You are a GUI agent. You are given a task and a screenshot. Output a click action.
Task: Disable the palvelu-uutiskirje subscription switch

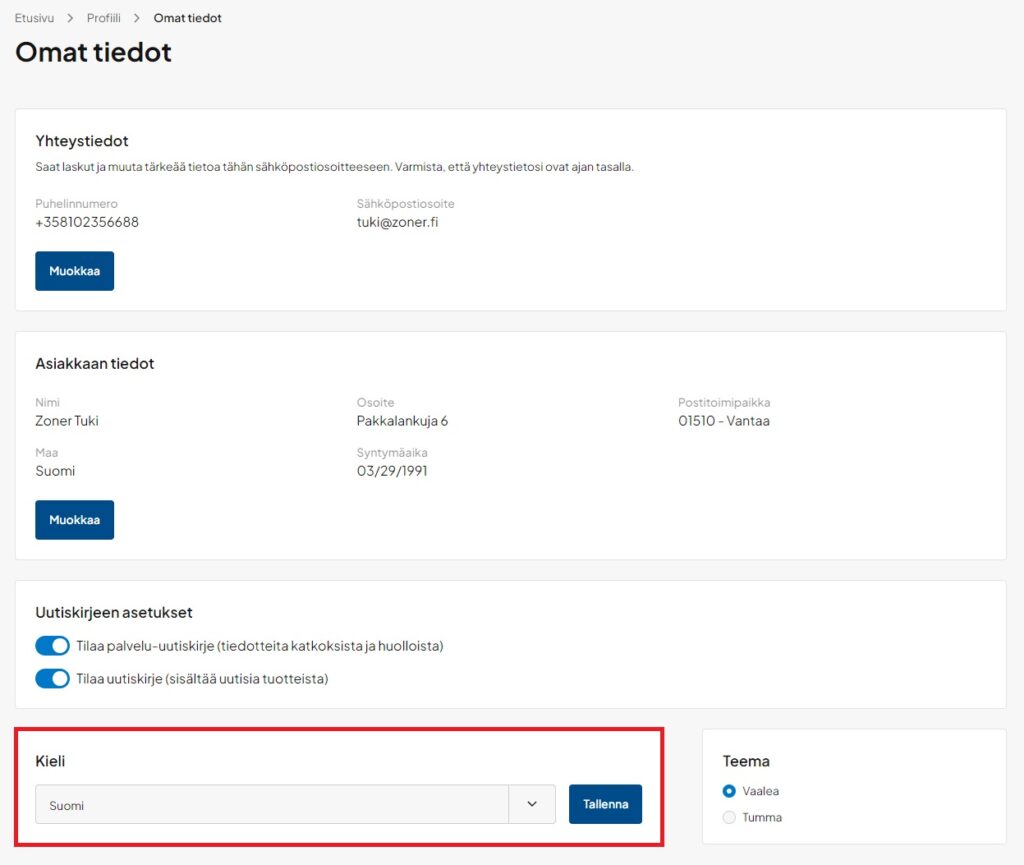pos(52,646)
